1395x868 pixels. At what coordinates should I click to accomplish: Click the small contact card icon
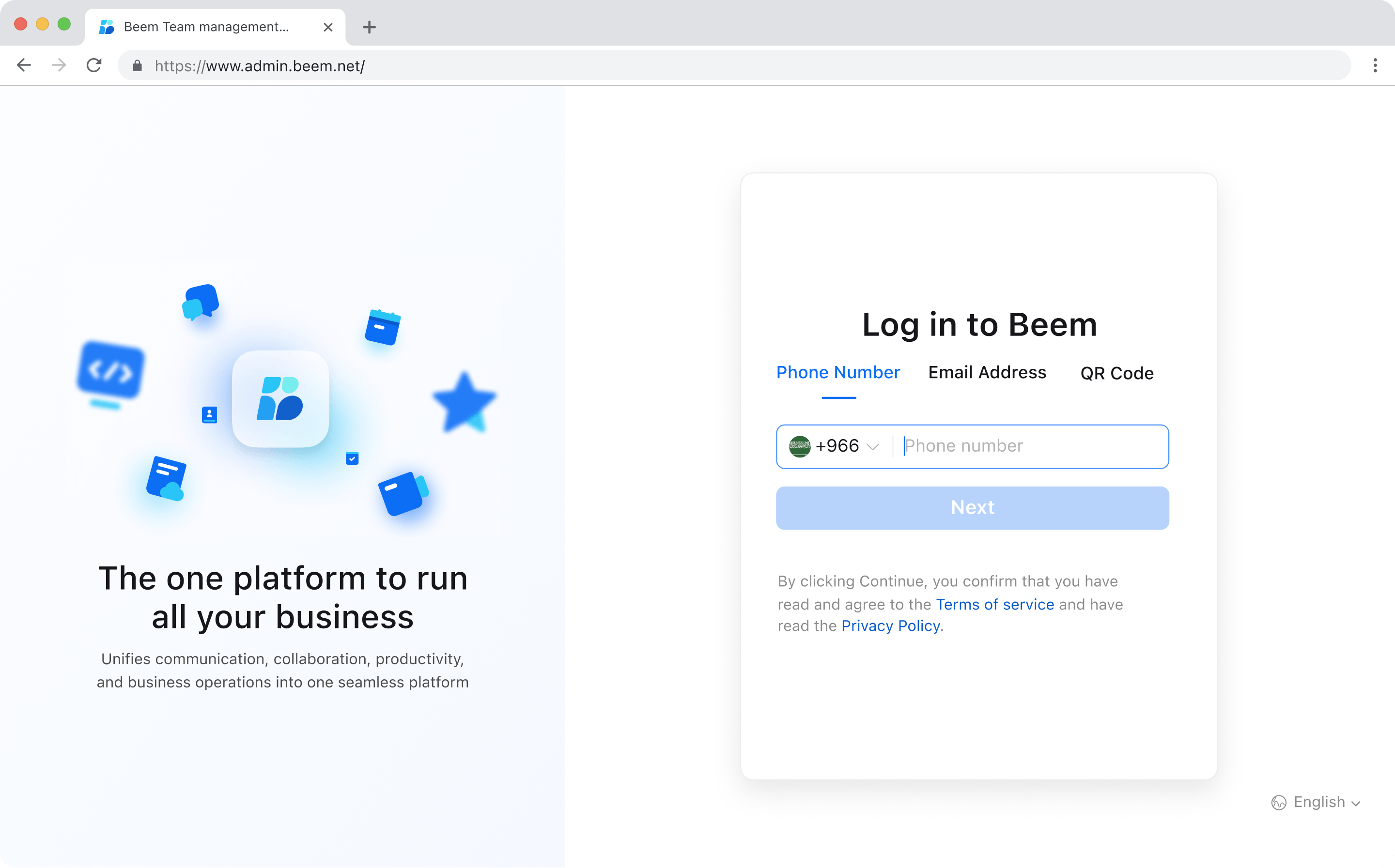click(210, 414)
